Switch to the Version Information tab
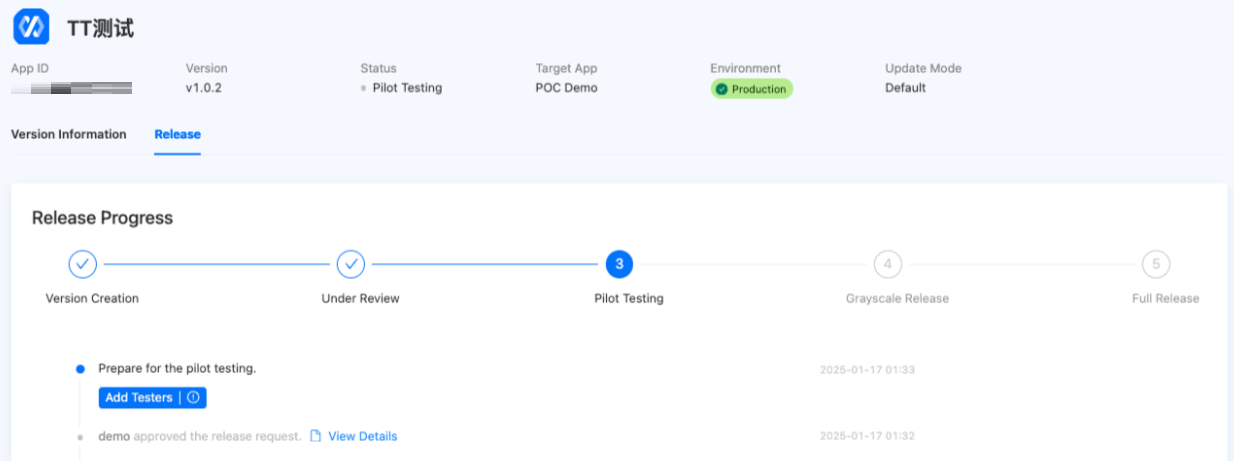Screen dimensions: 1234x461 (69, 134)
